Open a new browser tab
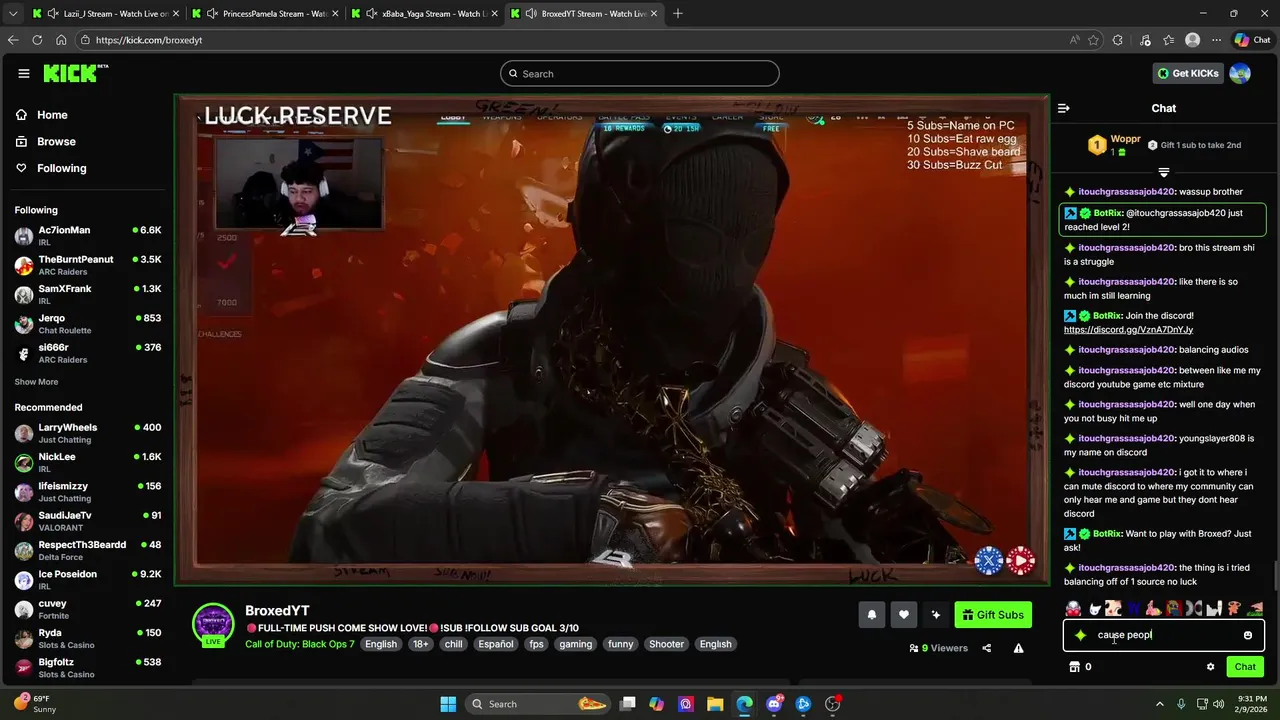Image resolution: width=1280 pixels, height=720 pixels. point(678,14)
